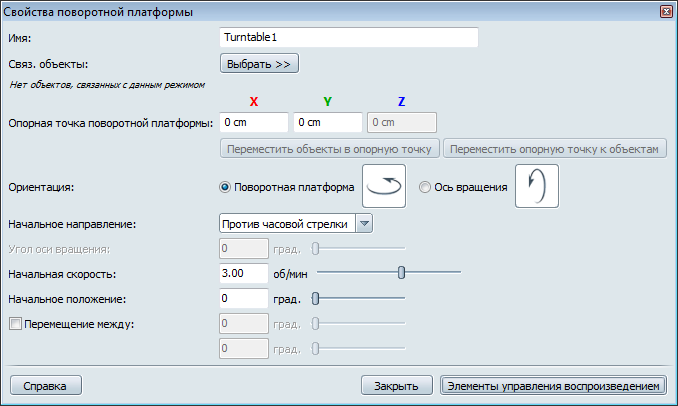Click the Начальная скорость slider handle
The height and width of the screenshot is (406, 678).
tap(401, 273)
